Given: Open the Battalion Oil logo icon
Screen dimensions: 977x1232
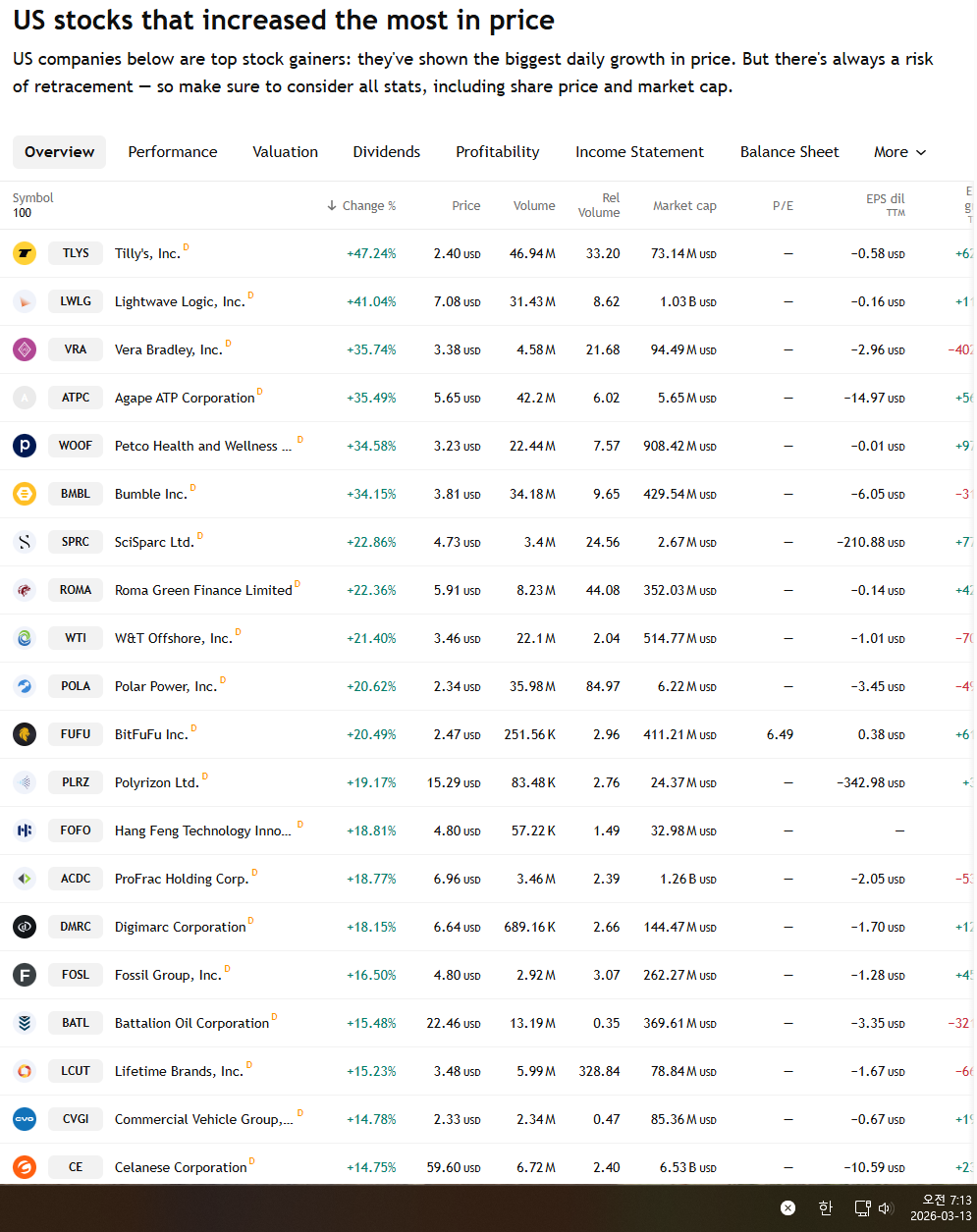Looking at the screenshot, I should [25, 1023].
